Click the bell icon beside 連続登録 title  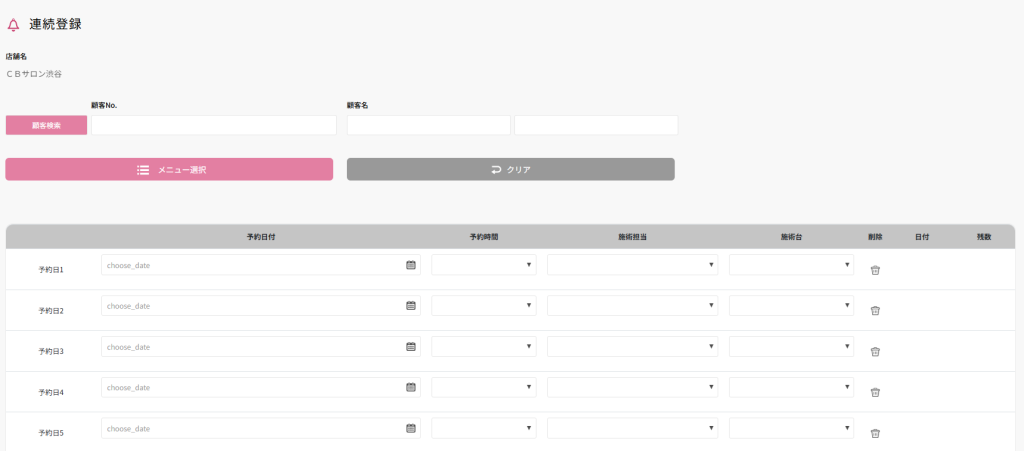pos(13,25)
